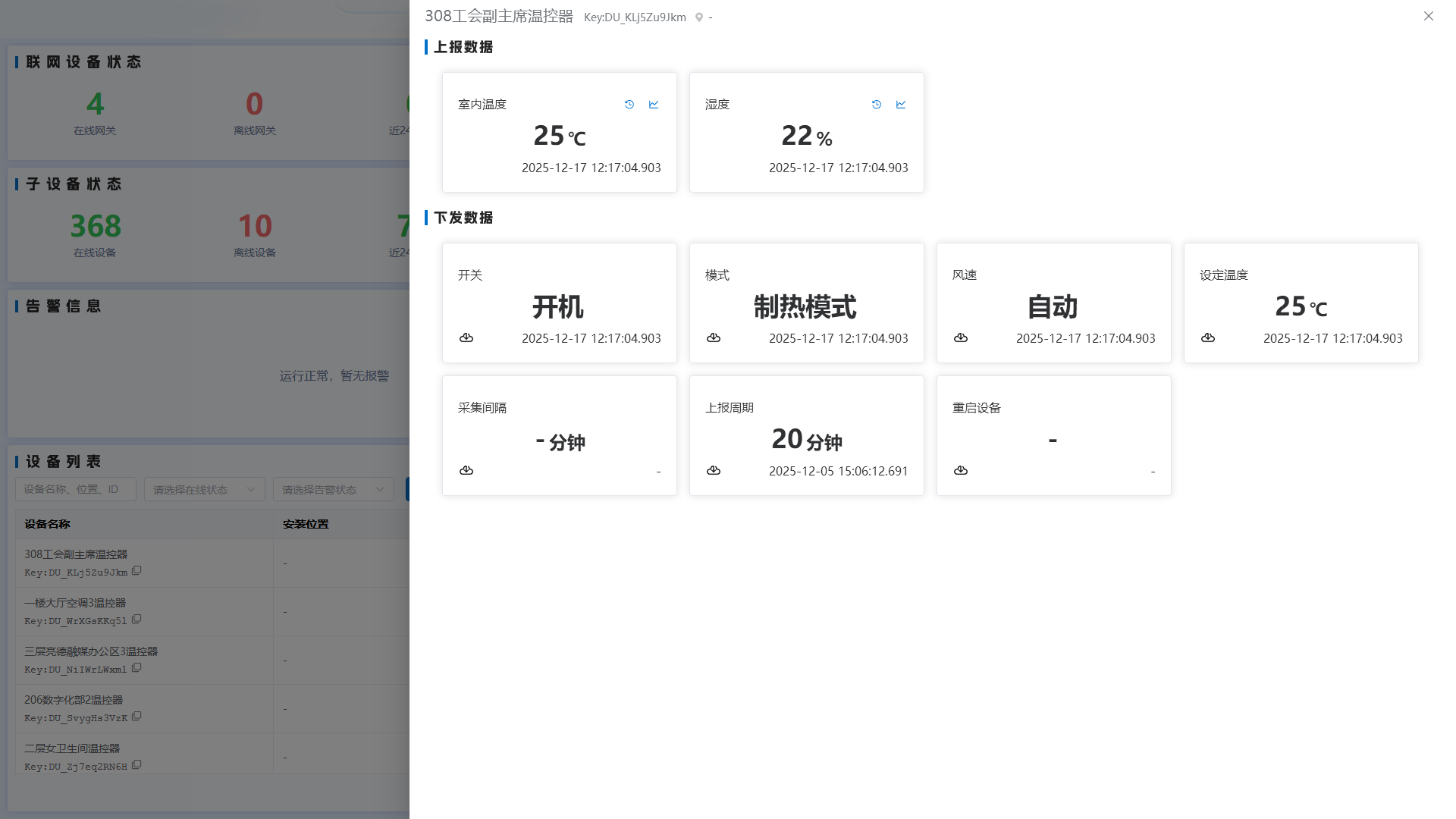This screenshot has height=819, width=1456.
Task: Click cloud download icon on 设定温度 card
Action: [1208, 337]
